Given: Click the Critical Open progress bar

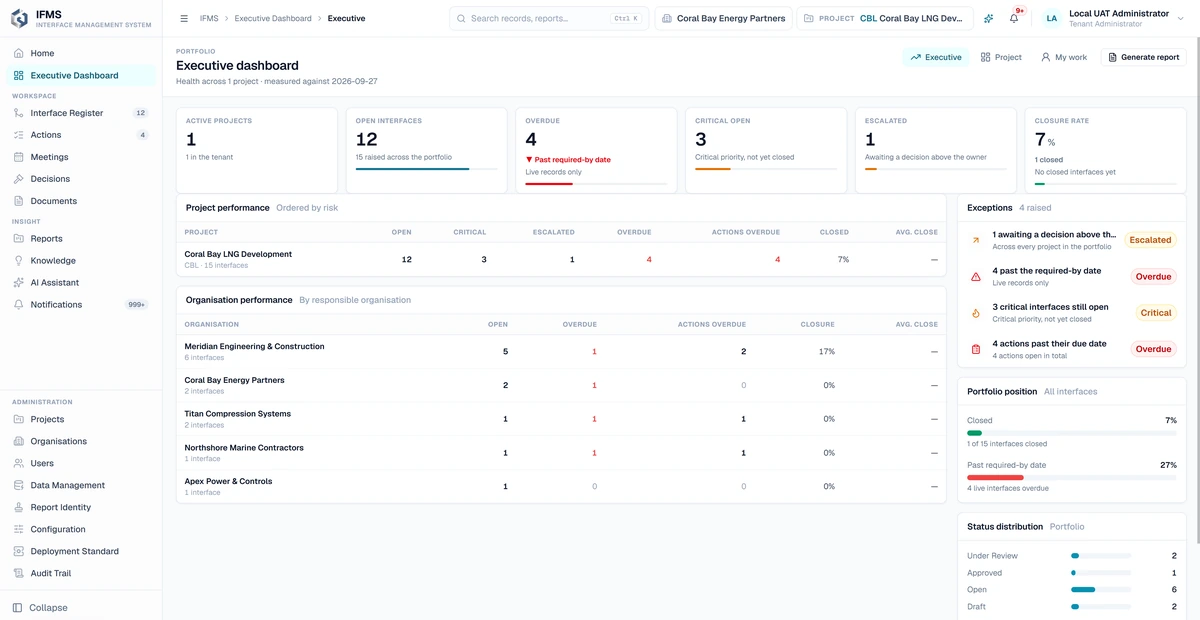Looking at the screenshot, I should tap(766, 169).
